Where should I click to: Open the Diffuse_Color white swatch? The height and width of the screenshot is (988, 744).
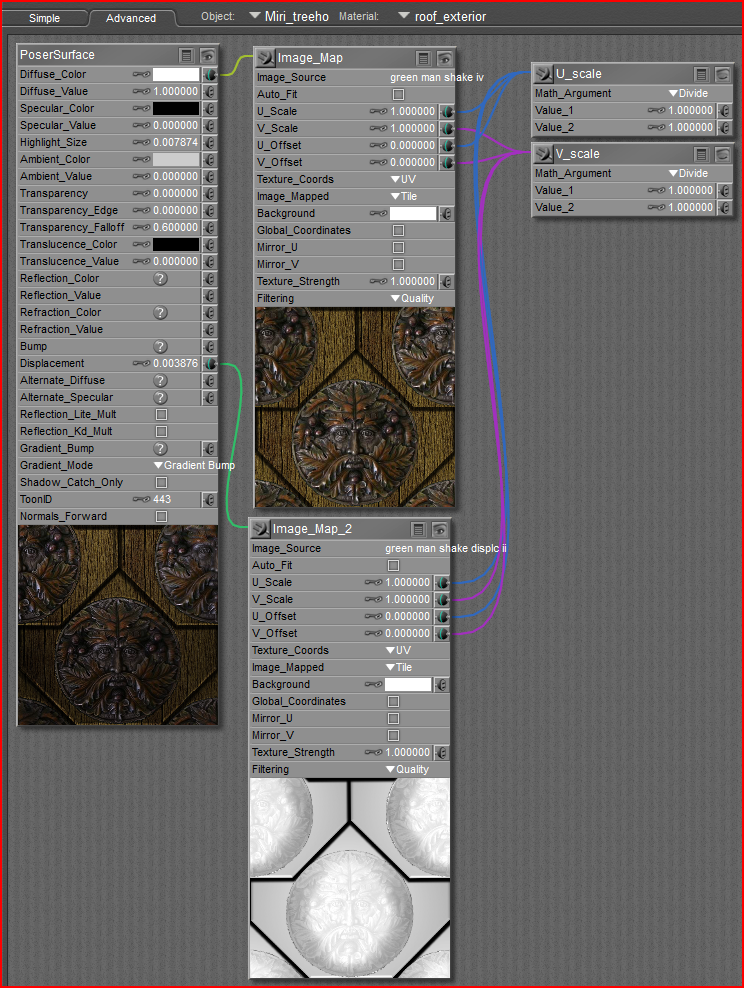176,74
